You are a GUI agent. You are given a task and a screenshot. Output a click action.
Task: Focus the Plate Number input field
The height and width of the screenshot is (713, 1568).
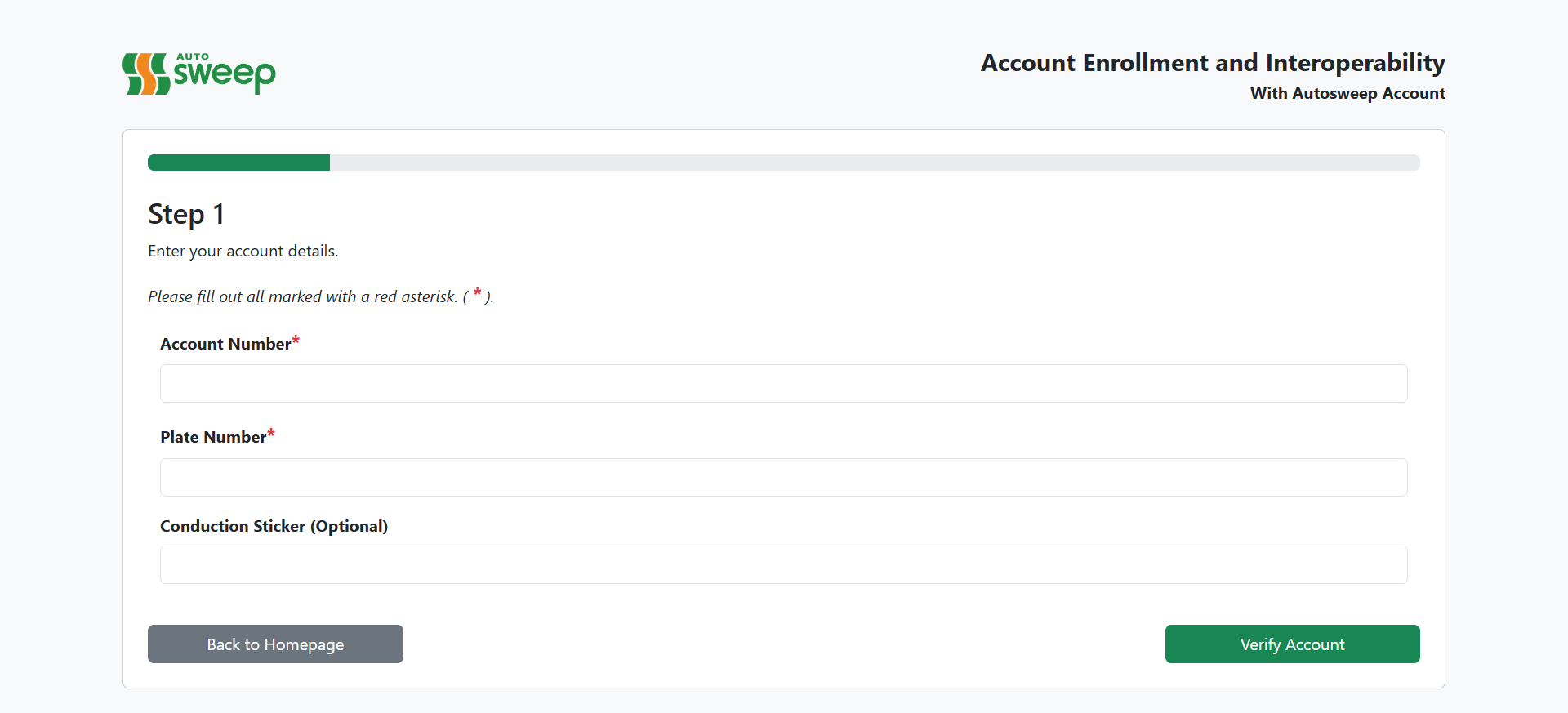tap(783, 477)
